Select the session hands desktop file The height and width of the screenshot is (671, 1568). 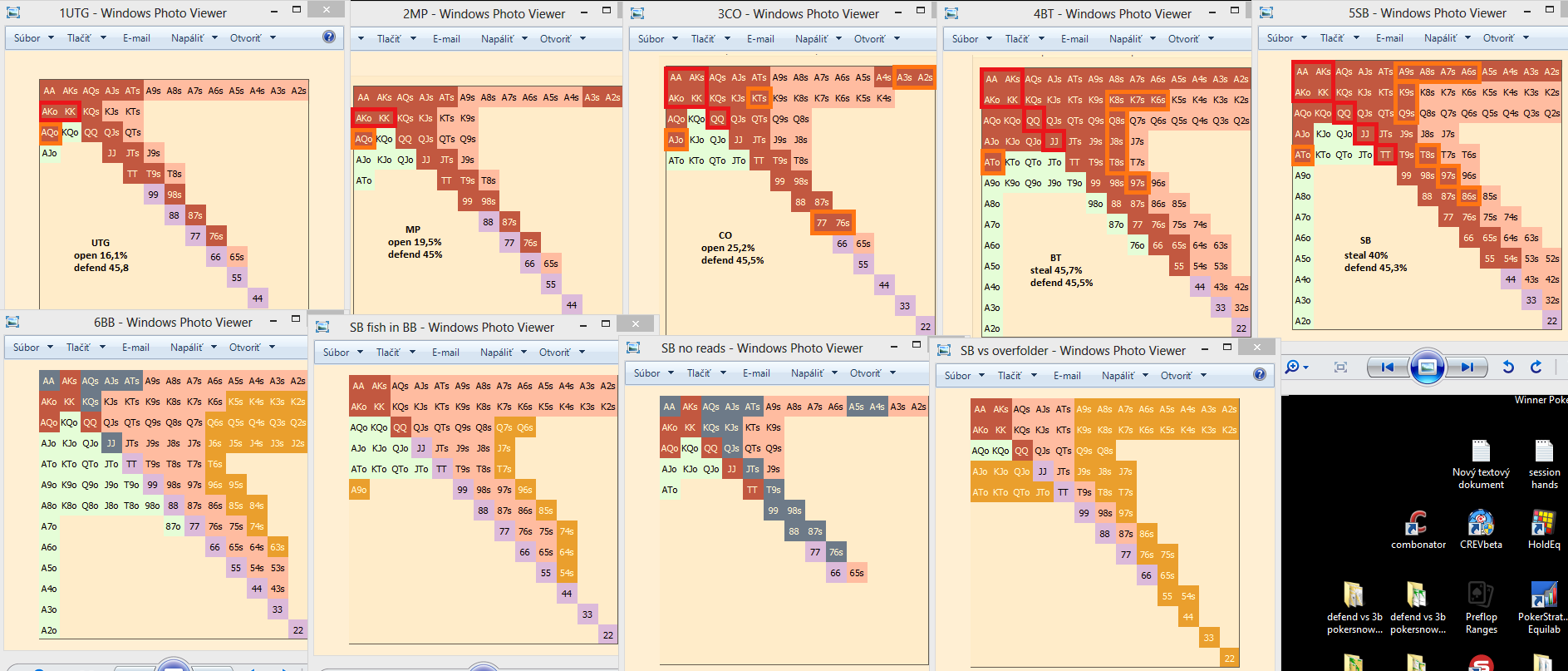point(1544,464)
